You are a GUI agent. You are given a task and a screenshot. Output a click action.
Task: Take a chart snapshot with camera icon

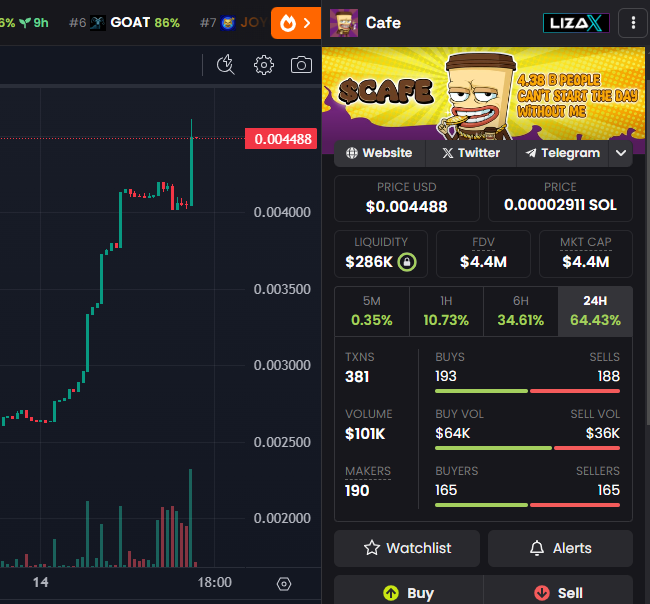click(301, 65)
